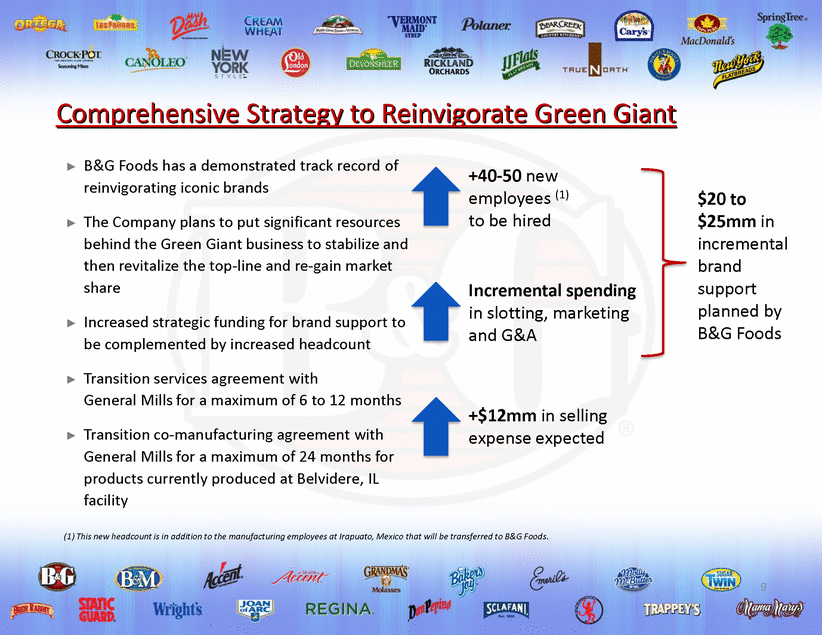Click the blue arrow beside 'Incremental spending'

[436, 311]
